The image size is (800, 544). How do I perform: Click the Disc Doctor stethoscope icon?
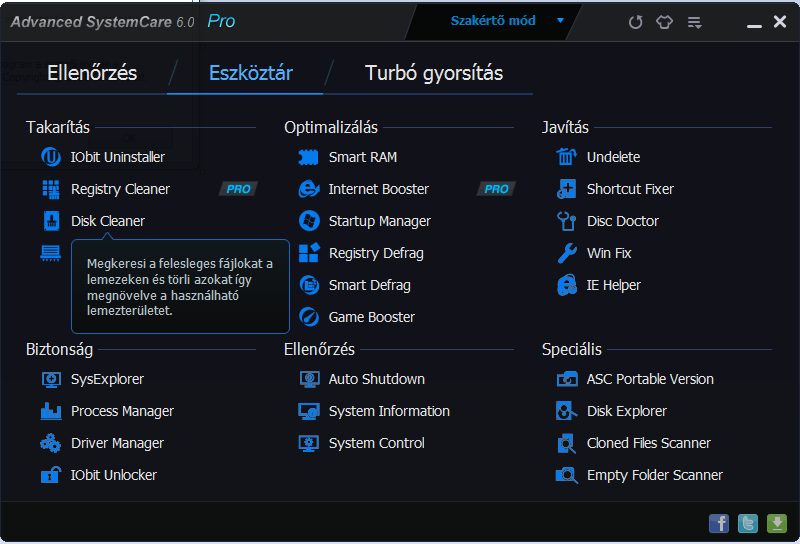pos(566,221)
